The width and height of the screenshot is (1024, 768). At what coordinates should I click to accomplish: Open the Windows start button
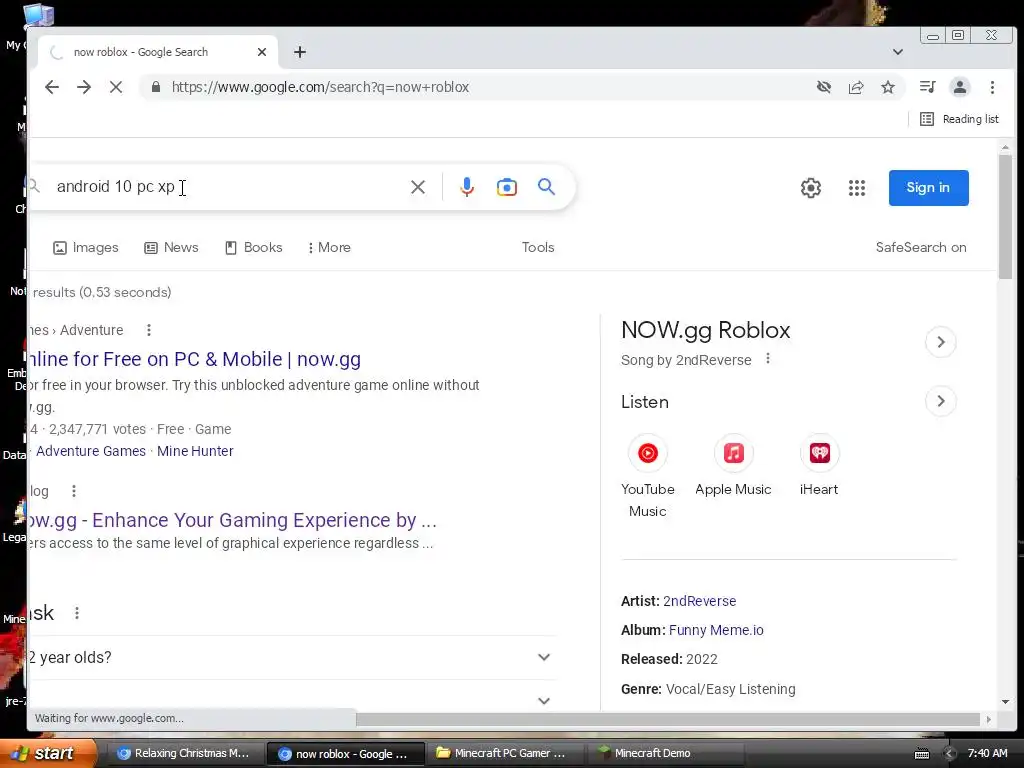click(46, 753)
